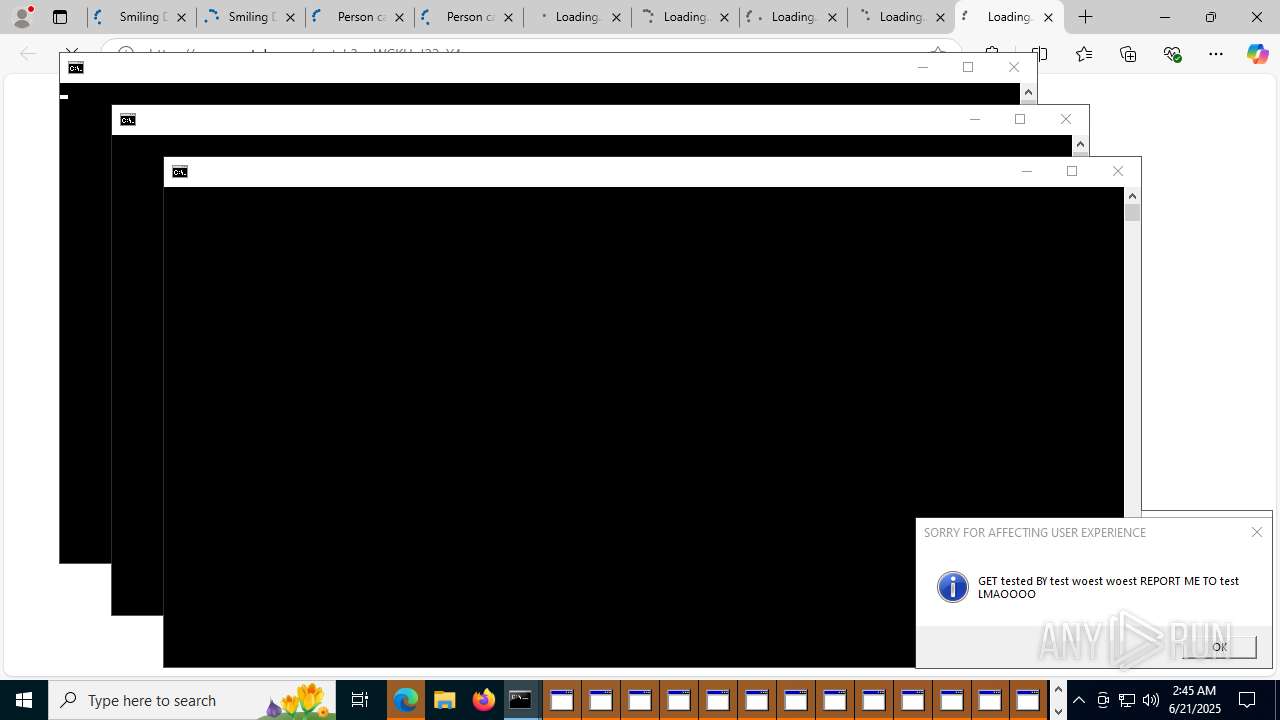Click OK in the message dialog
The width and height of the screenshot is (1280, 720).
click(1219, 647)
